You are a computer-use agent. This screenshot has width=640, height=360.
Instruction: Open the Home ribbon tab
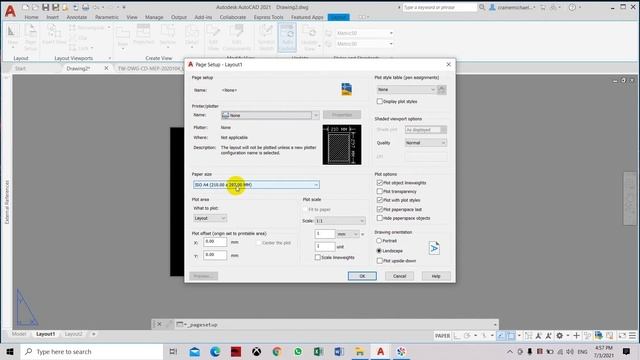click(31, 17)
